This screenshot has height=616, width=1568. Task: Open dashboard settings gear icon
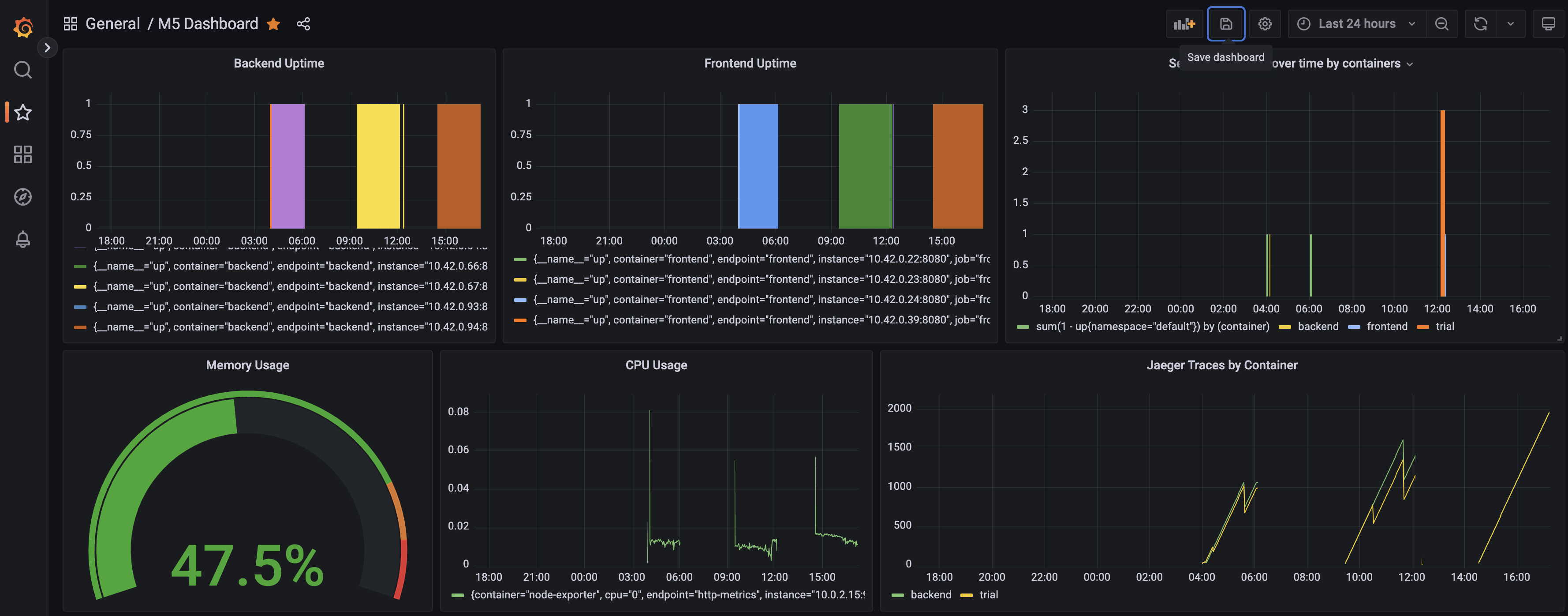pos(1265,24)
